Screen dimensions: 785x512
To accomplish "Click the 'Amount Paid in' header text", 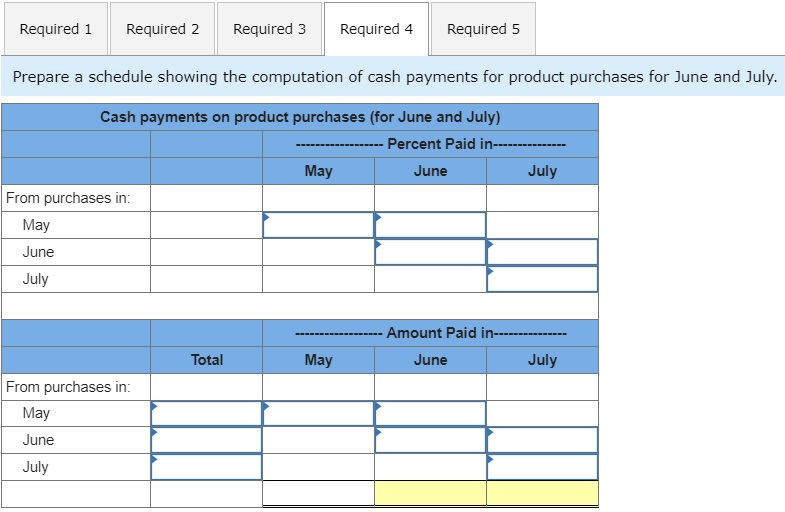I will (440, 333).
